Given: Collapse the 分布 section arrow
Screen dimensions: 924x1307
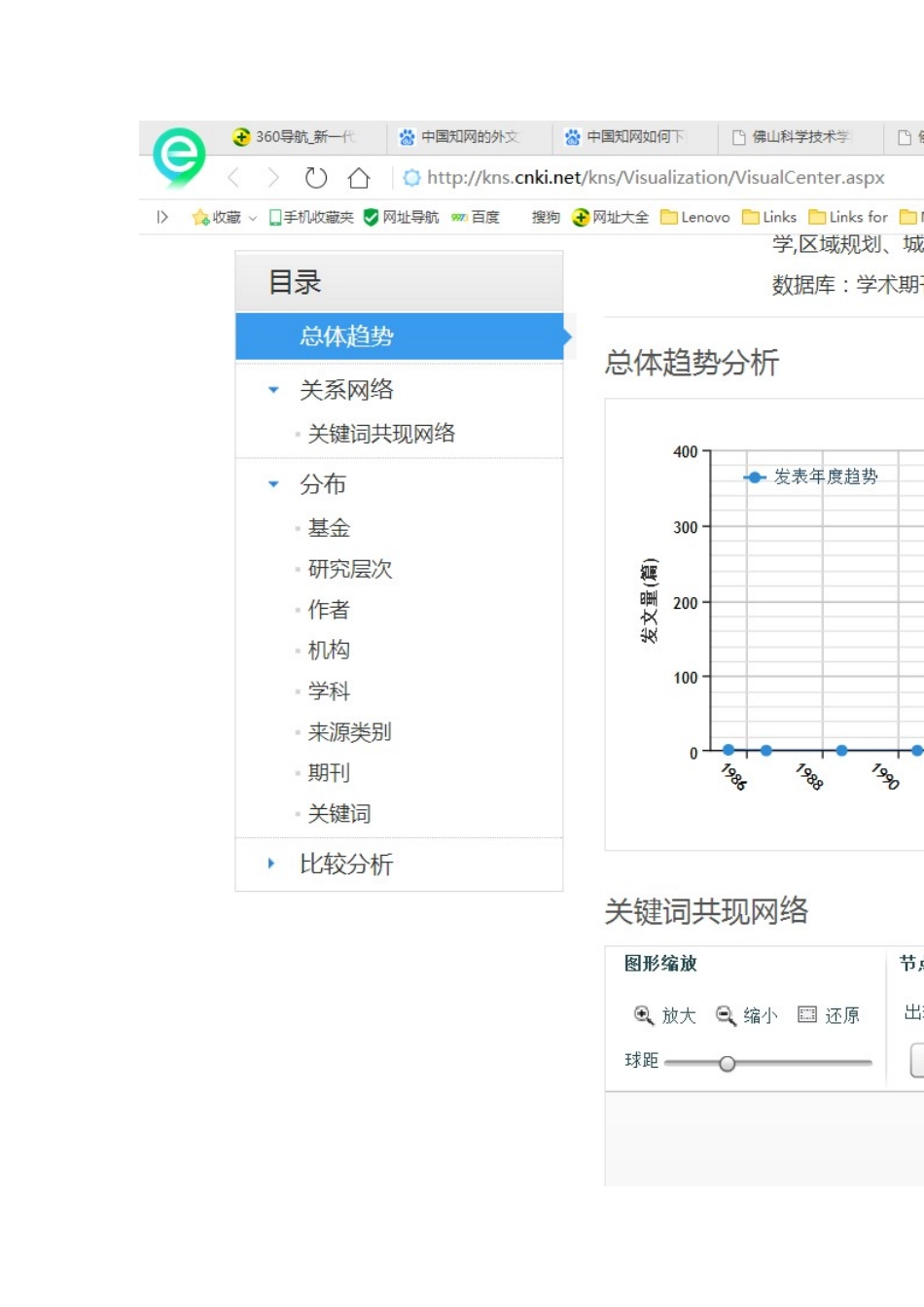Looking at the screenshot, I should point(273,484).
